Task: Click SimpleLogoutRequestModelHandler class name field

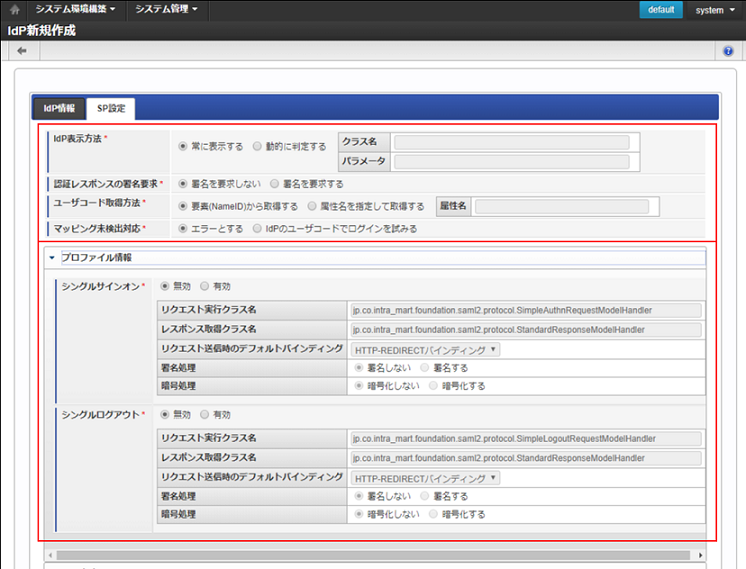Action: [x=526, y=439]
